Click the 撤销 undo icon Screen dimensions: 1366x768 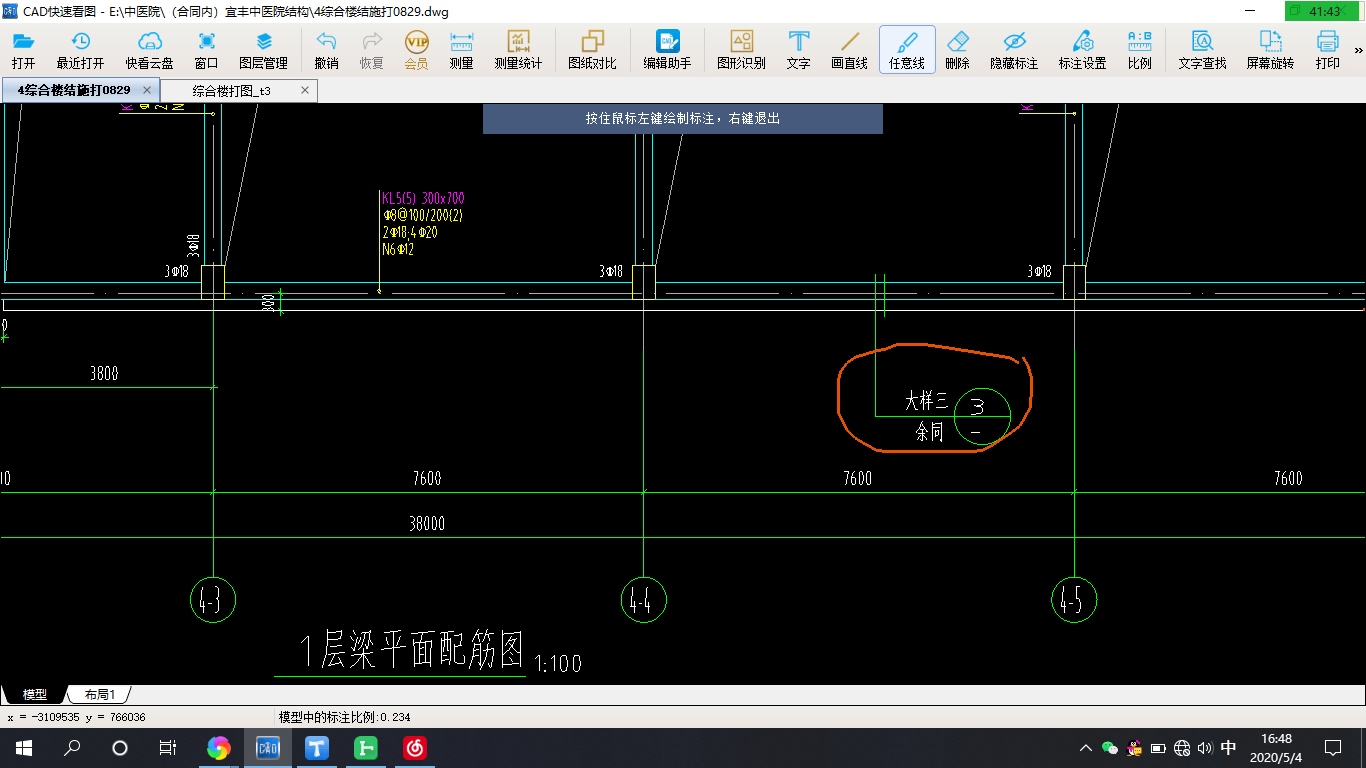pyautogui.click(x=326, y=50)
